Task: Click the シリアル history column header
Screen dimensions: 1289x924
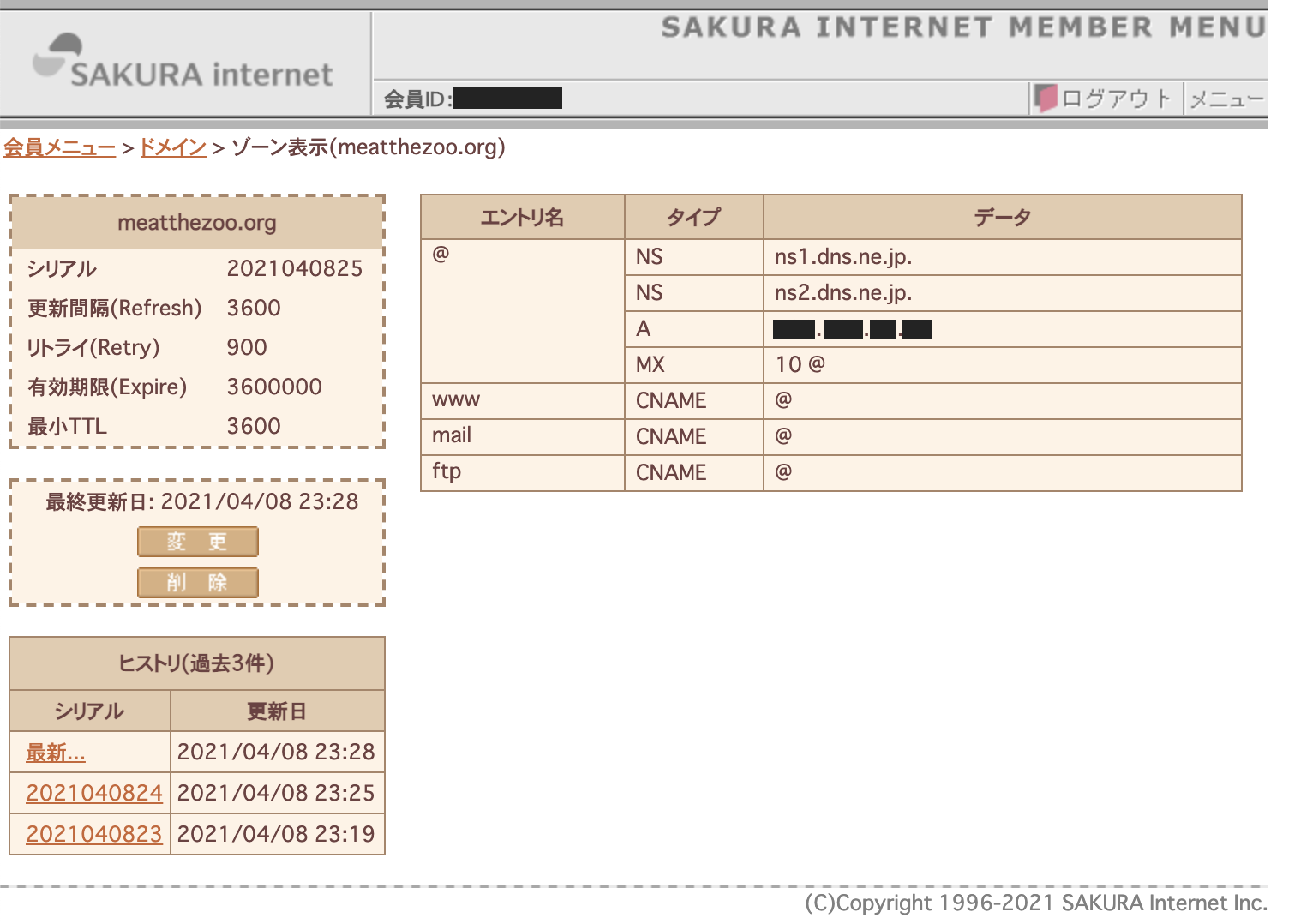Action: 90,711
